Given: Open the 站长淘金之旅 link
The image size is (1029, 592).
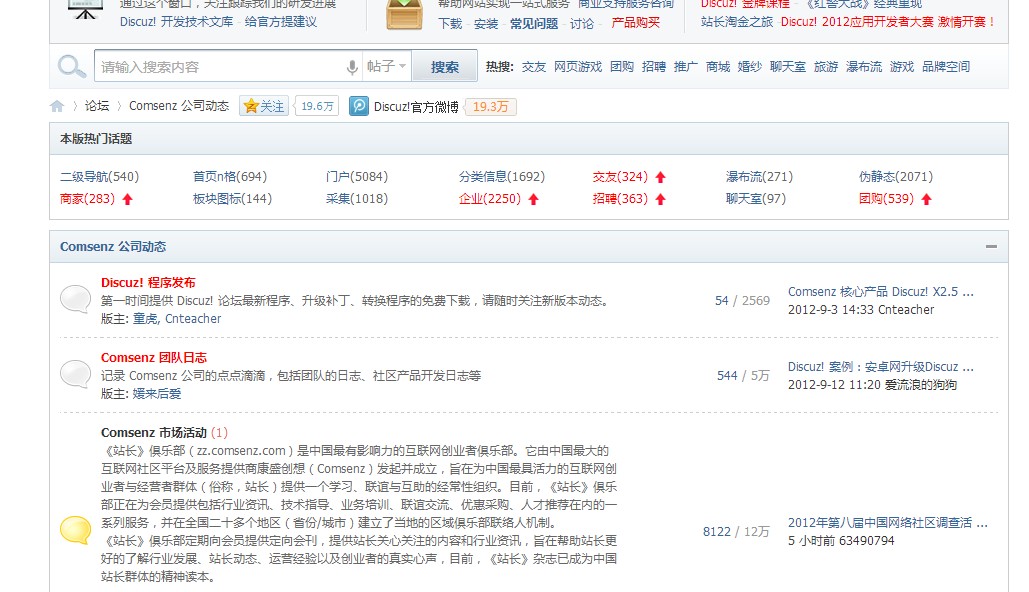Looking at the screenshot, I should 737,22.
